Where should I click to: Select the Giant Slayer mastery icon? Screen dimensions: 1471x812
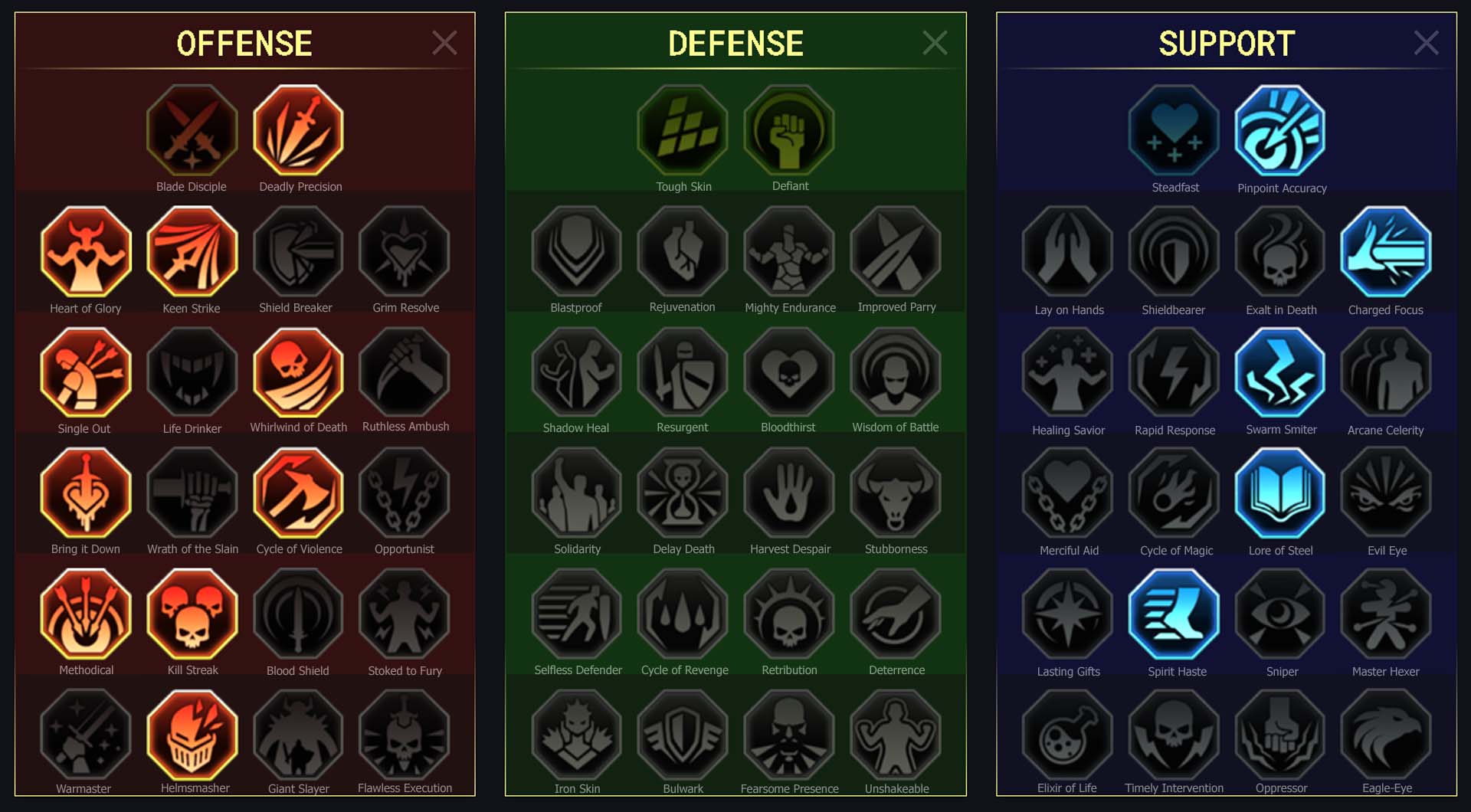299,735
